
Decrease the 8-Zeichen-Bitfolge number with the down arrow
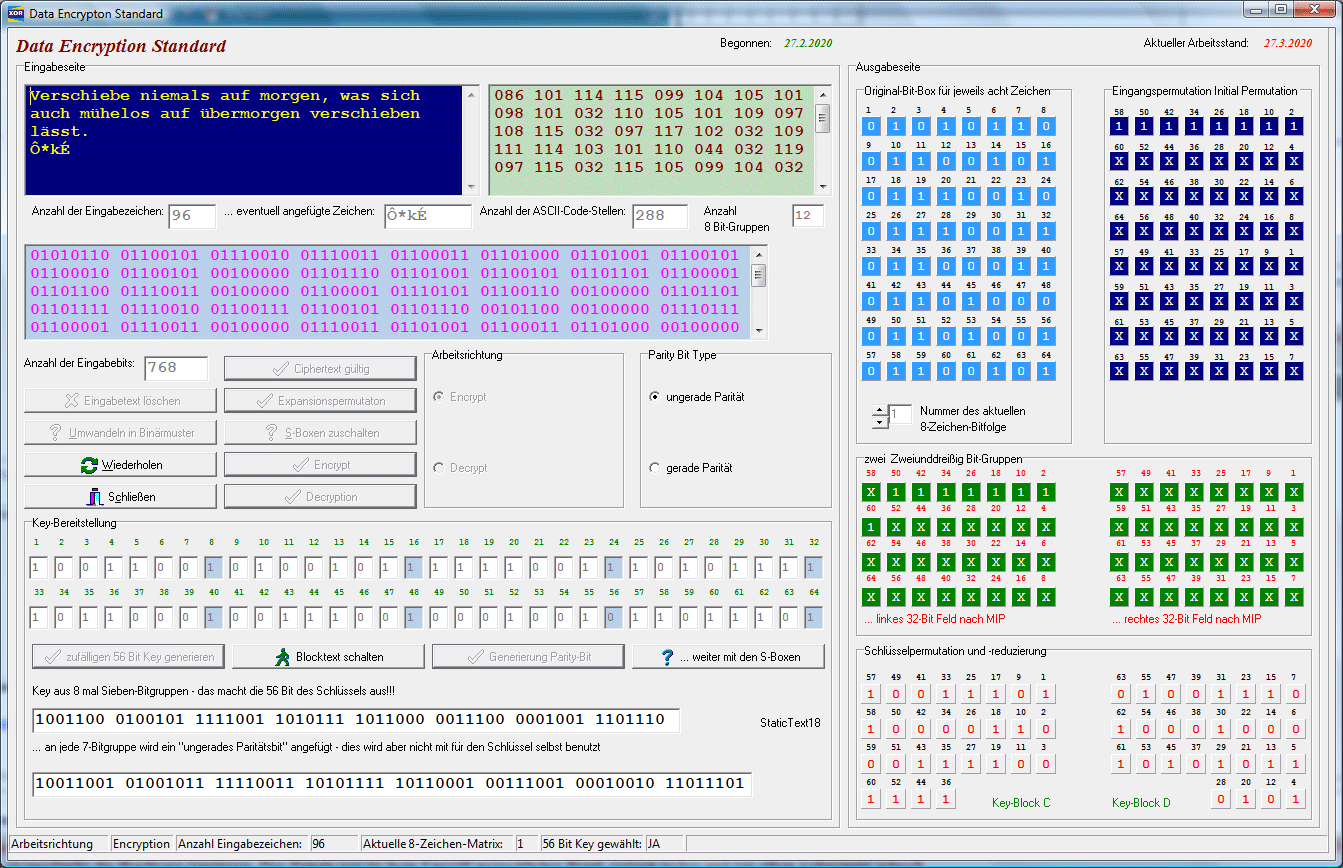879,422
